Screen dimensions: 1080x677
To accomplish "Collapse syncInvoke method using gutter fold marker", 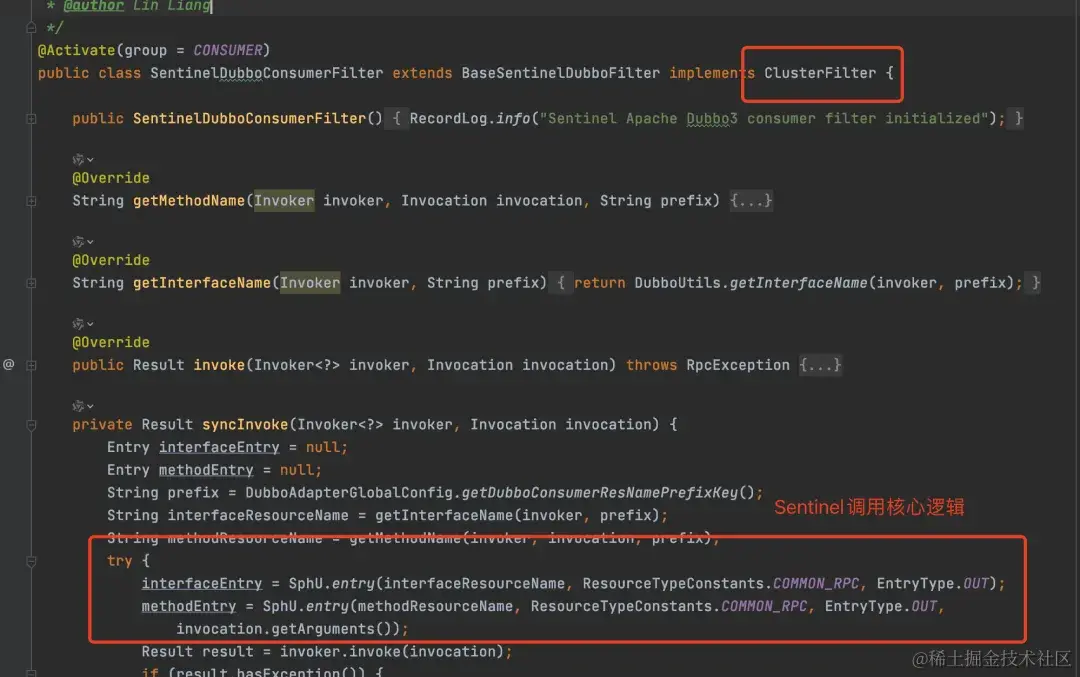I will [31, 425].
